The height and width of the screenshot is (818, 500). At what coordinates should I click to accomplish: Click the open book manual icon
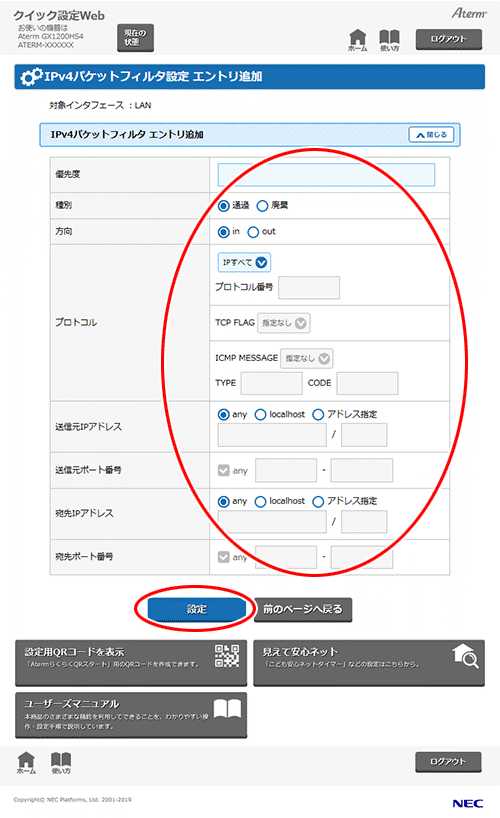click(227, 708)
